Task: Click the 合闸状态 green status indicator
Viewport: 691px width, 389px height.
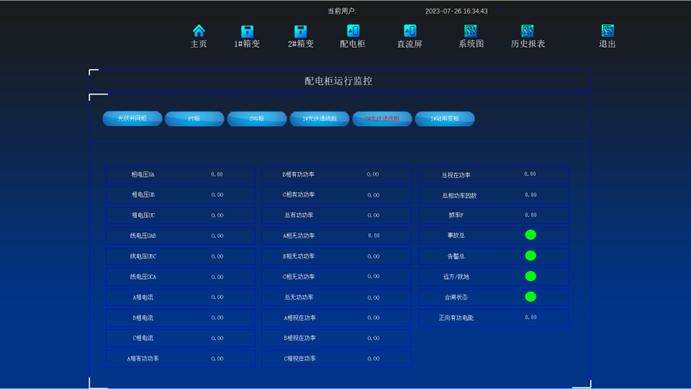Action: click(x=531, y=296)
